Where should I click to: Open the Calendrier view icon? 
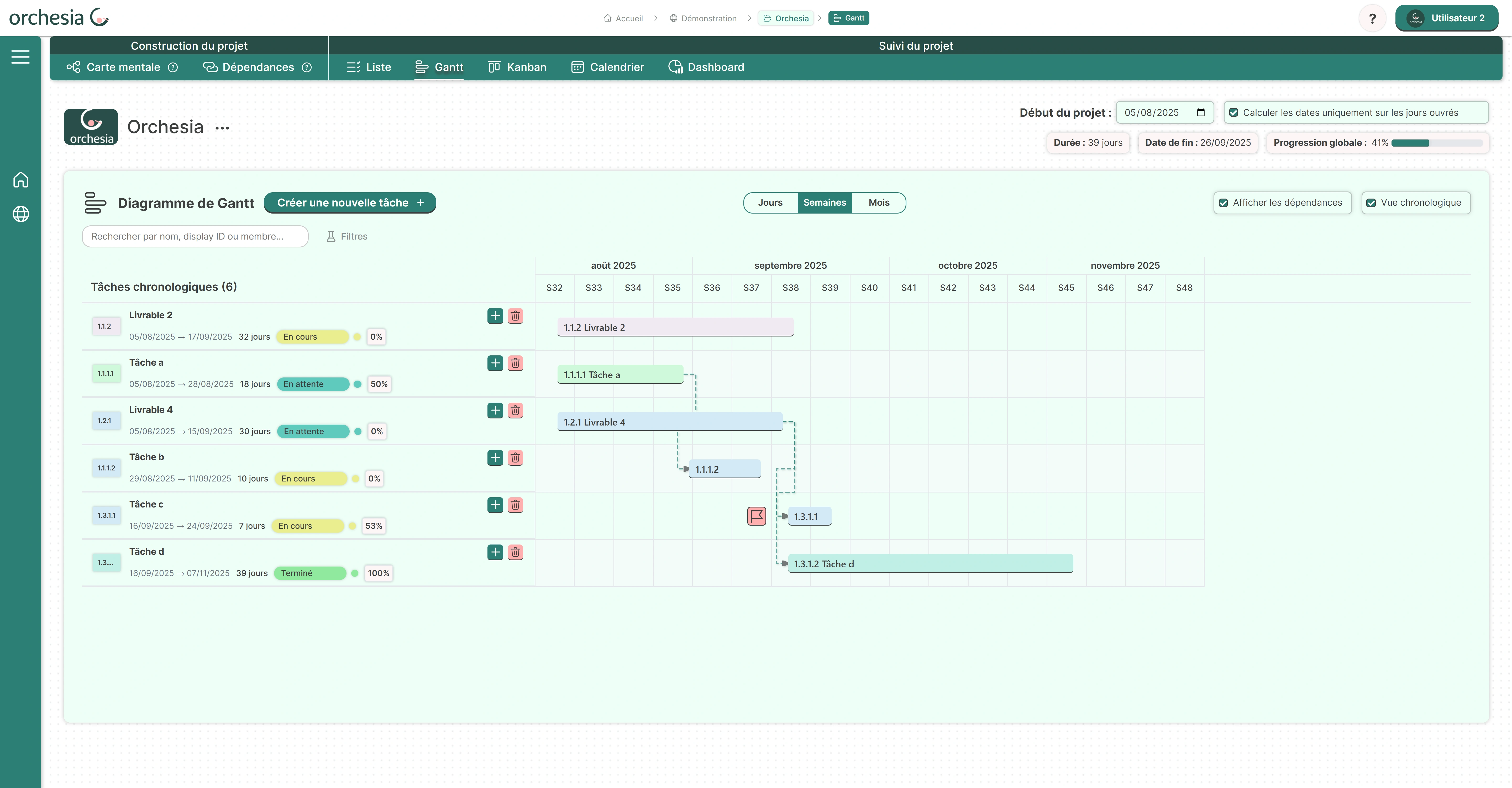(x=577, y=66)
